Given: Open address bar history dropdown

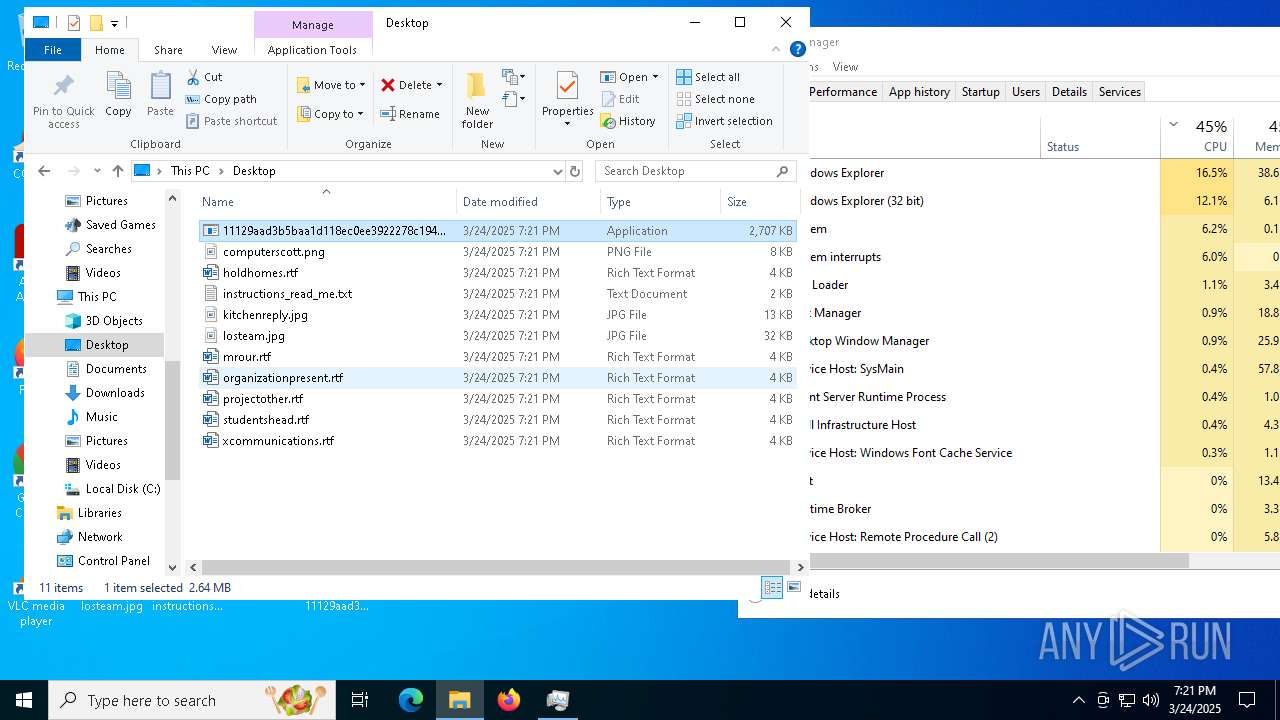Looking at the screenshot, I should pos(558,171).
